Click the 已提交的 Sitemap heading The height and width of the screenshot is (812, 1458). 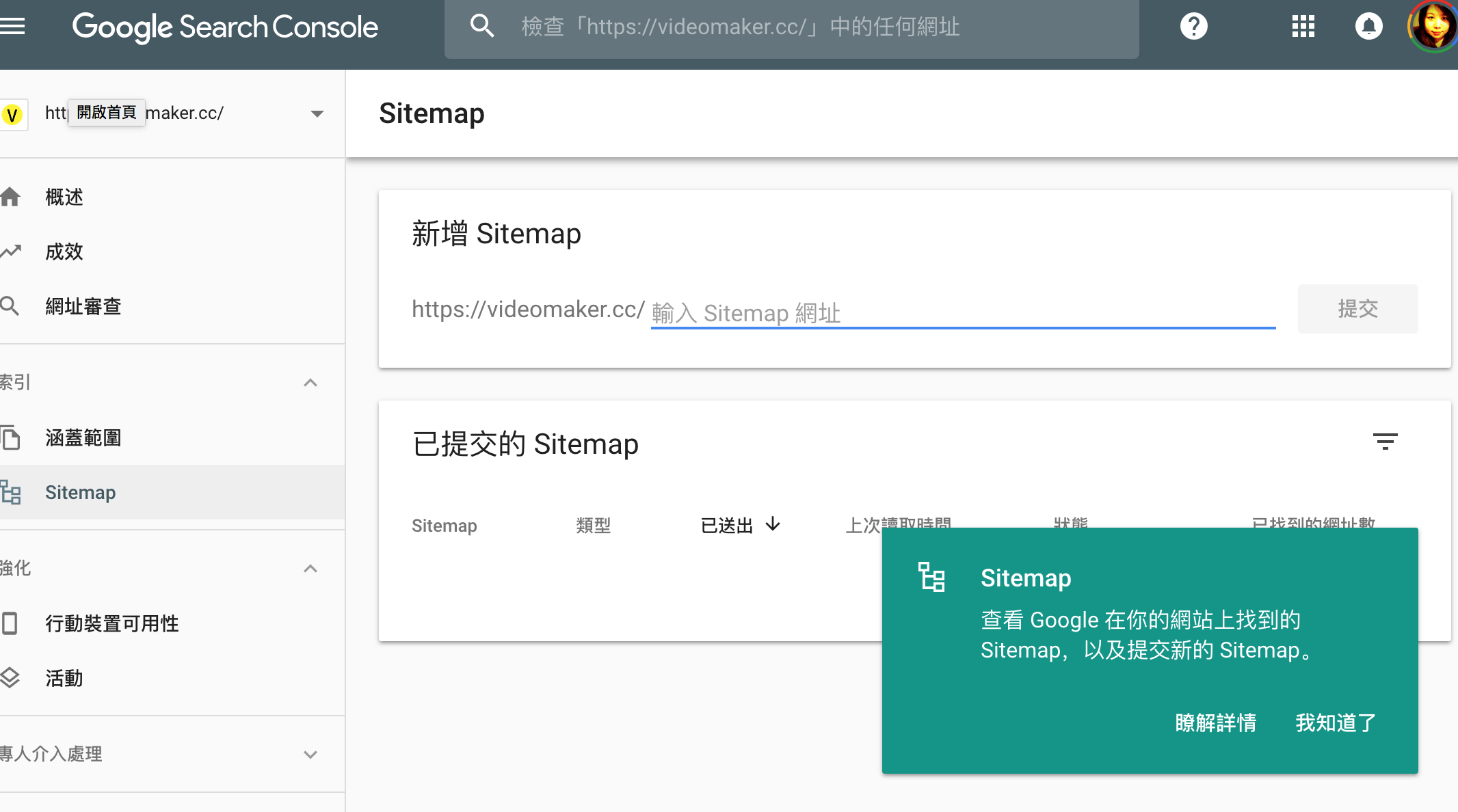coord(525,444)
